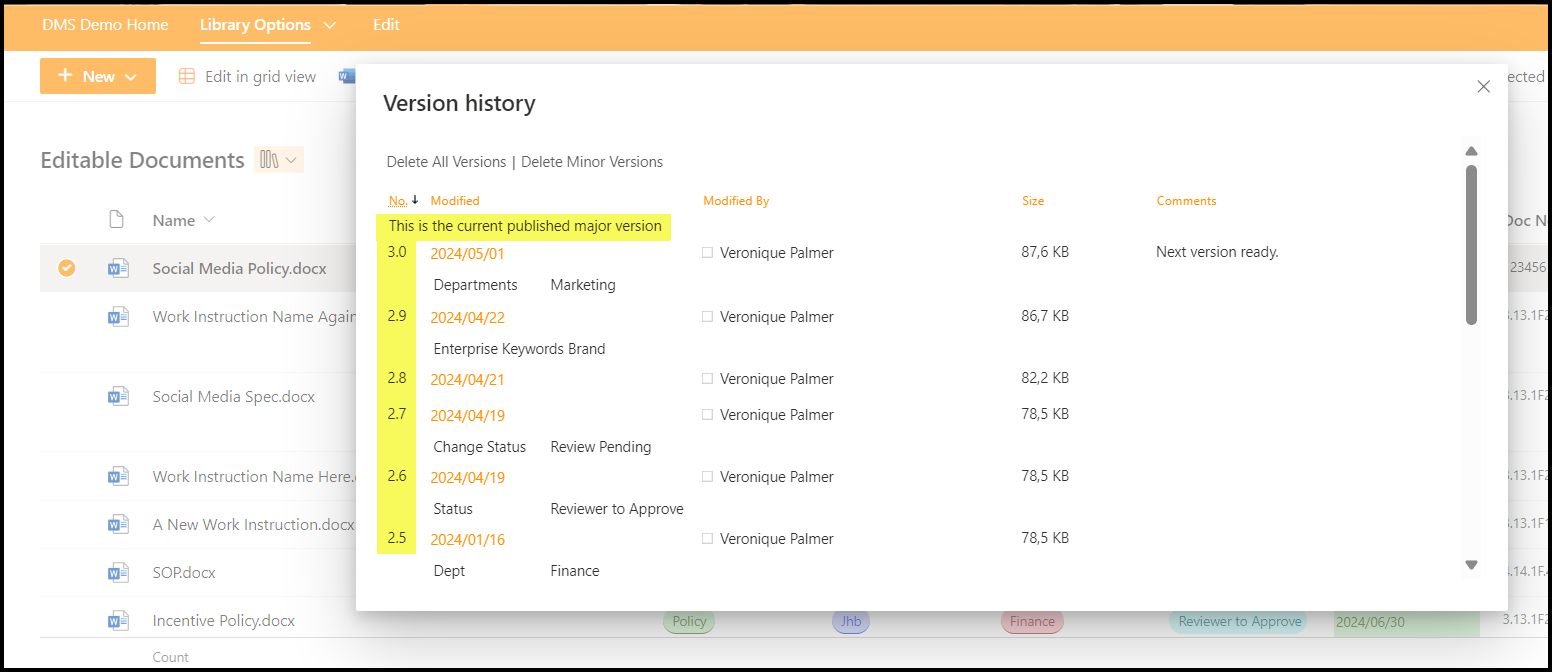The height and width of the screenshot is (672, 1552).
Task: Expand the Library Options menu chevron
Action: click(x=330, y=25)
